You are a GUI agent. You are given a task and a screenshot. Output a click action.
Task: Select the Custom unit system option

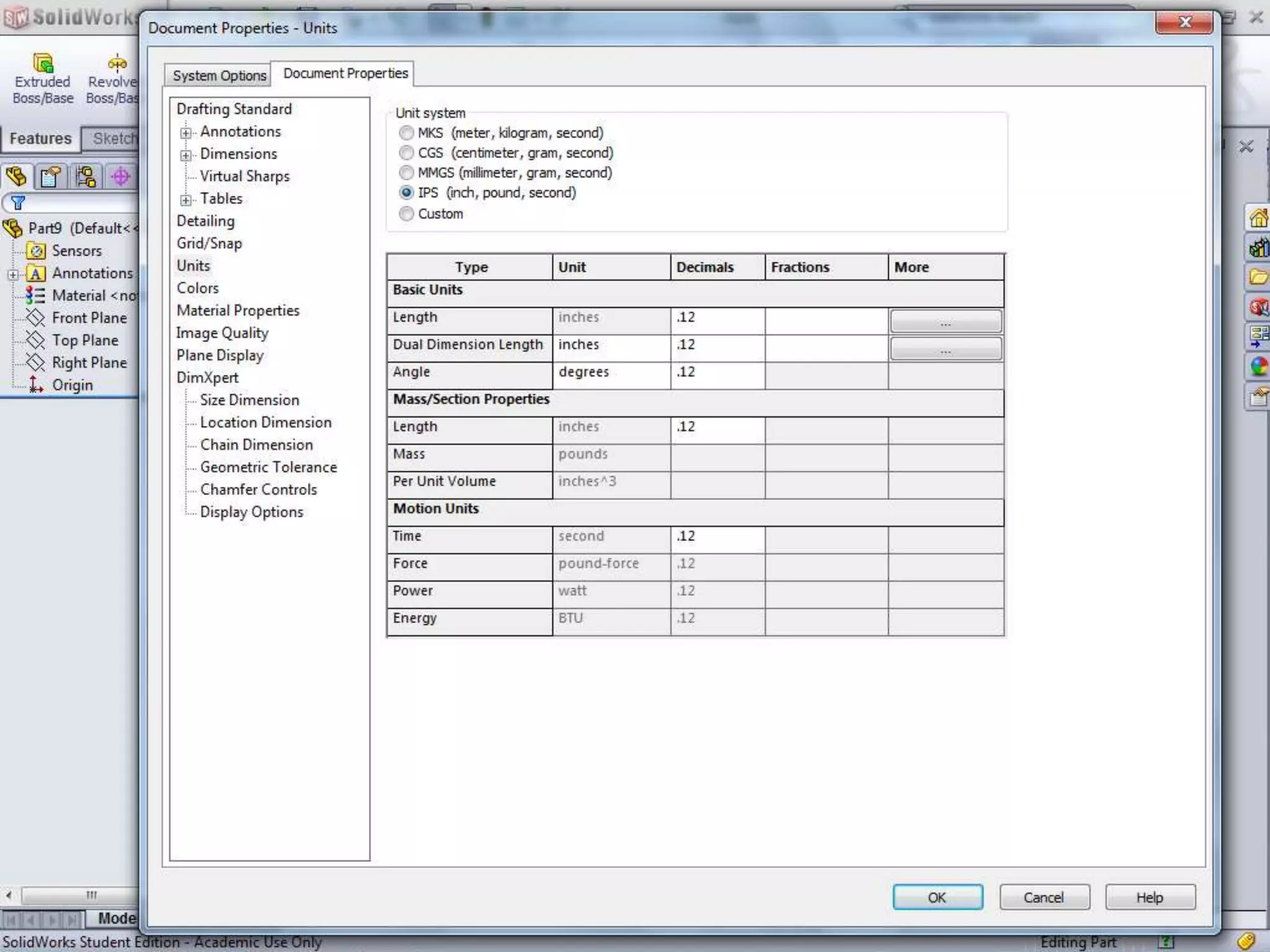[x=406, y=214]
